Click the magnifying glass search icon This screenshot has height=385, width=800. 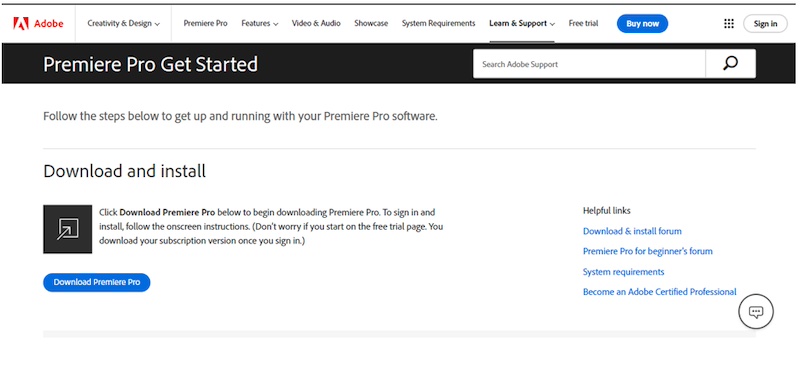pos(731,64)
